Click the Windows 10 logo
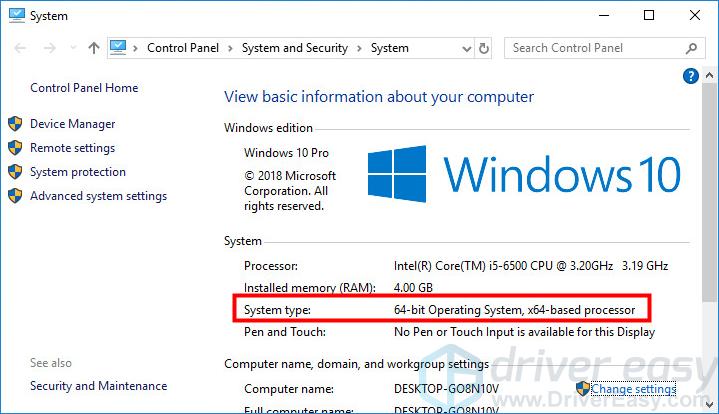The width and height of the screenshot is (719, 414). [x=524, y=174]
